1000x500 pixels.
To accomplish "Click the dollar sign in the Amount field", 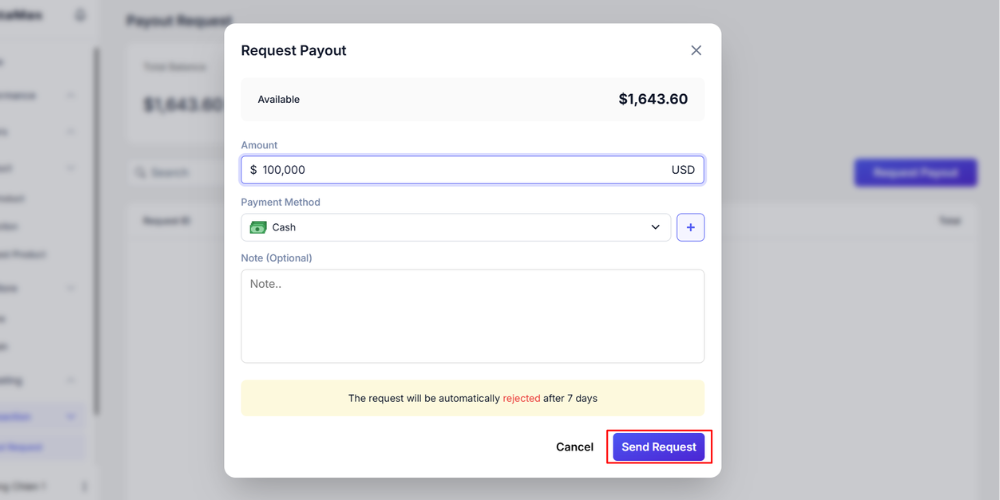I will click(x=254, y=170).
